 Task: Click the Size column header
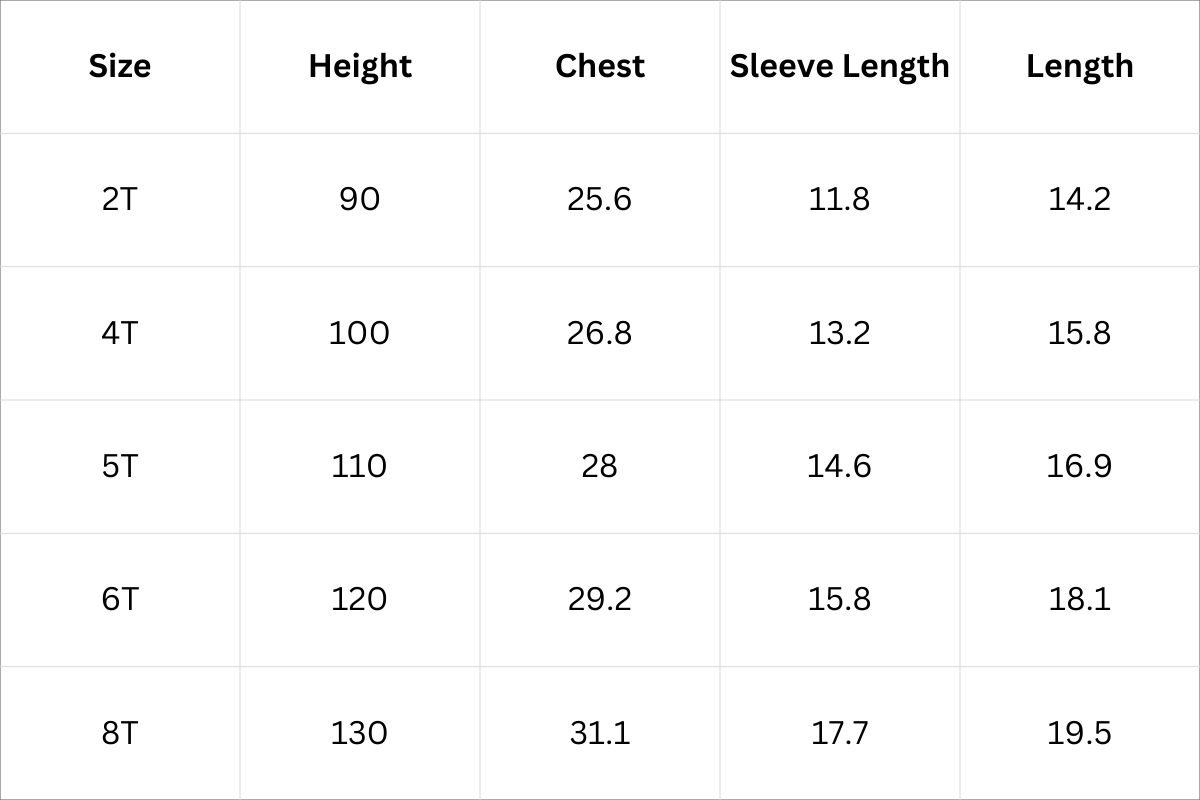pos(120,66)
